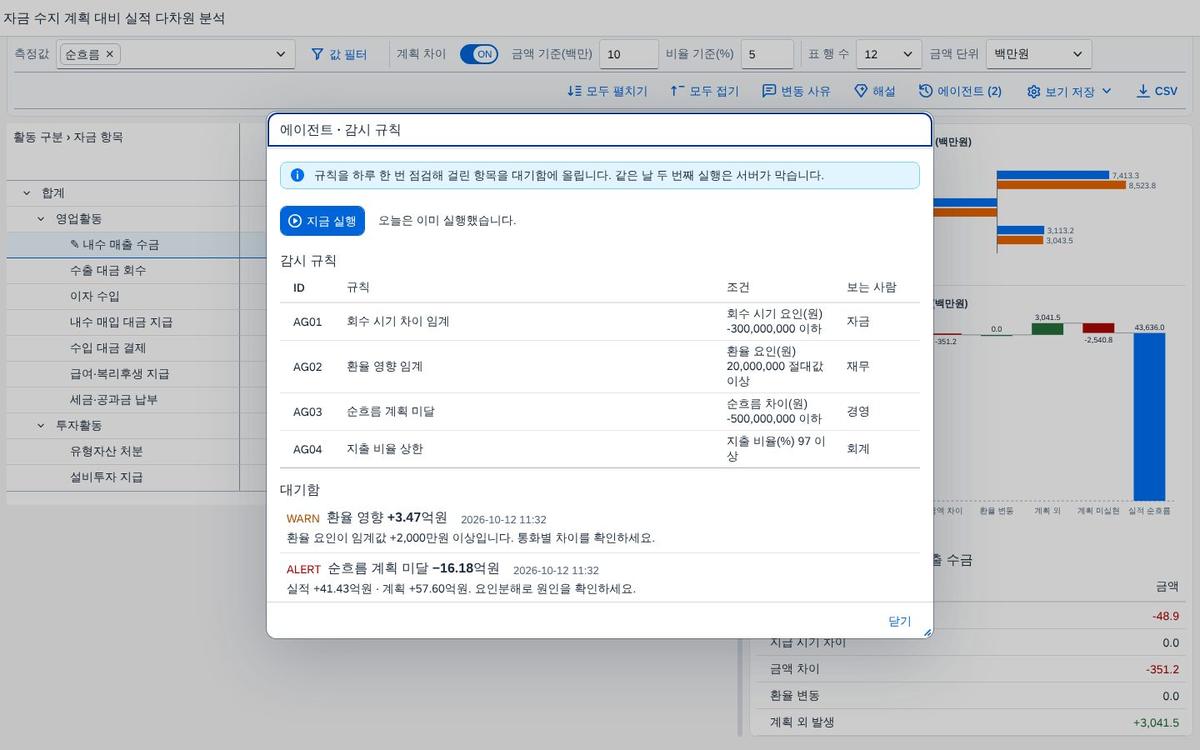Close the dialog with 닫기
This screenshot has width=1200, height=750.
899,621
